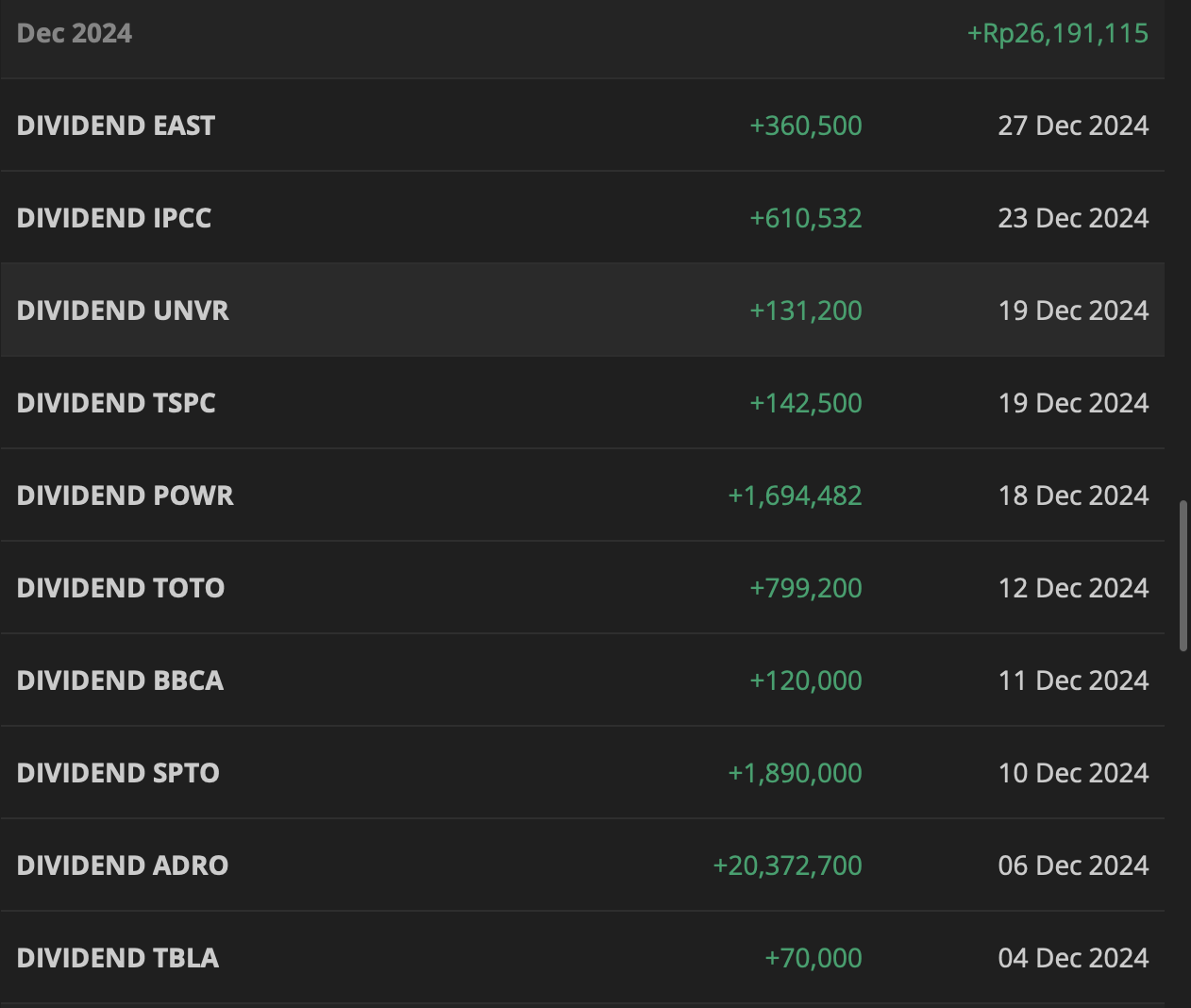Click the vertical scrollbar thumb

coord(1183,576)
